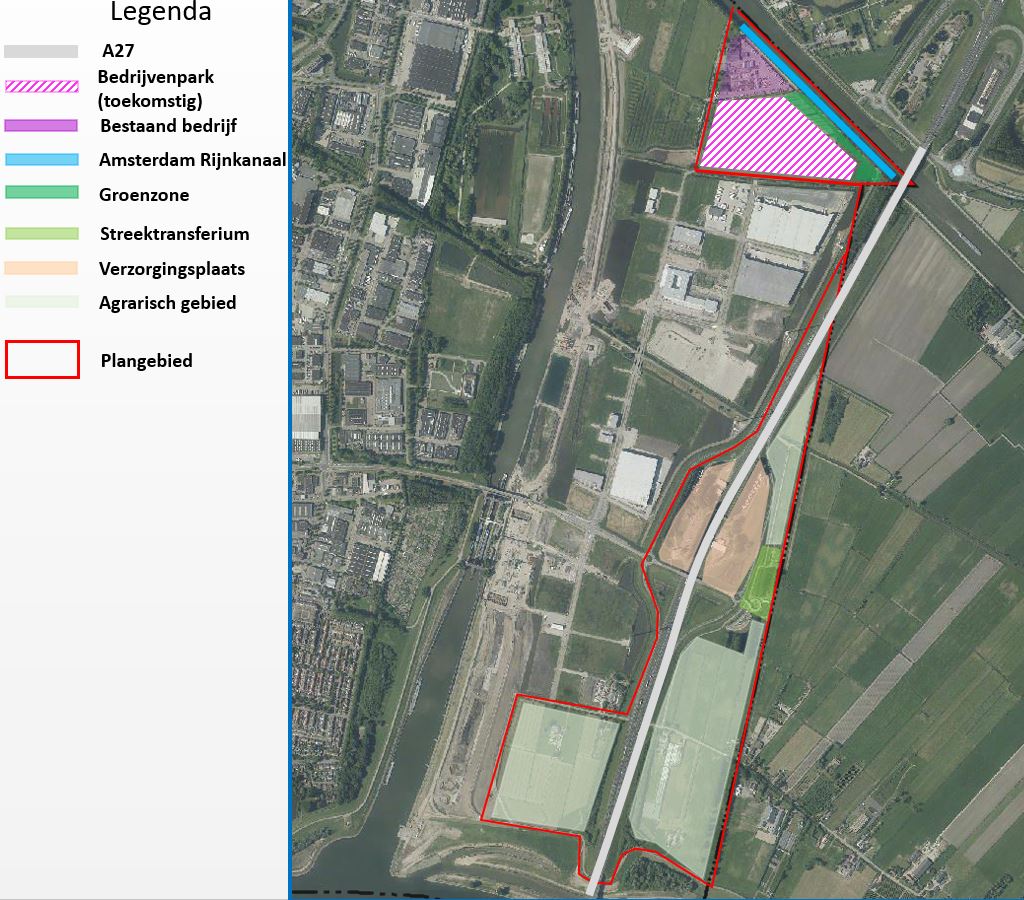Image resolution: width=1024 pixels, height=900 pixels.
Task: Select the 'Bedrijvenpark (toekomstig)' legend label
Action: (156, 88)
